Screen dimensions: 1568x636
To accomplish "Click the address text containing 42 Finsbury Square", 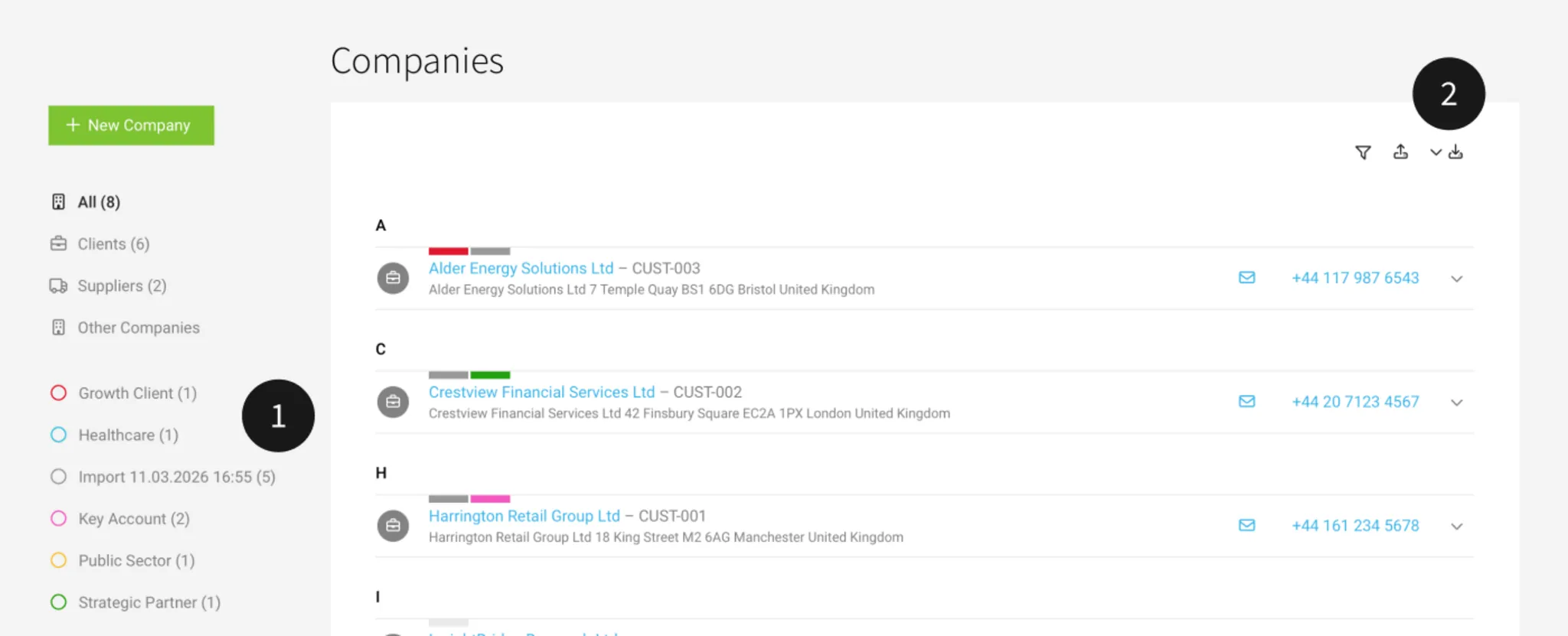I will pyautogui.click(x=689, y=414).
